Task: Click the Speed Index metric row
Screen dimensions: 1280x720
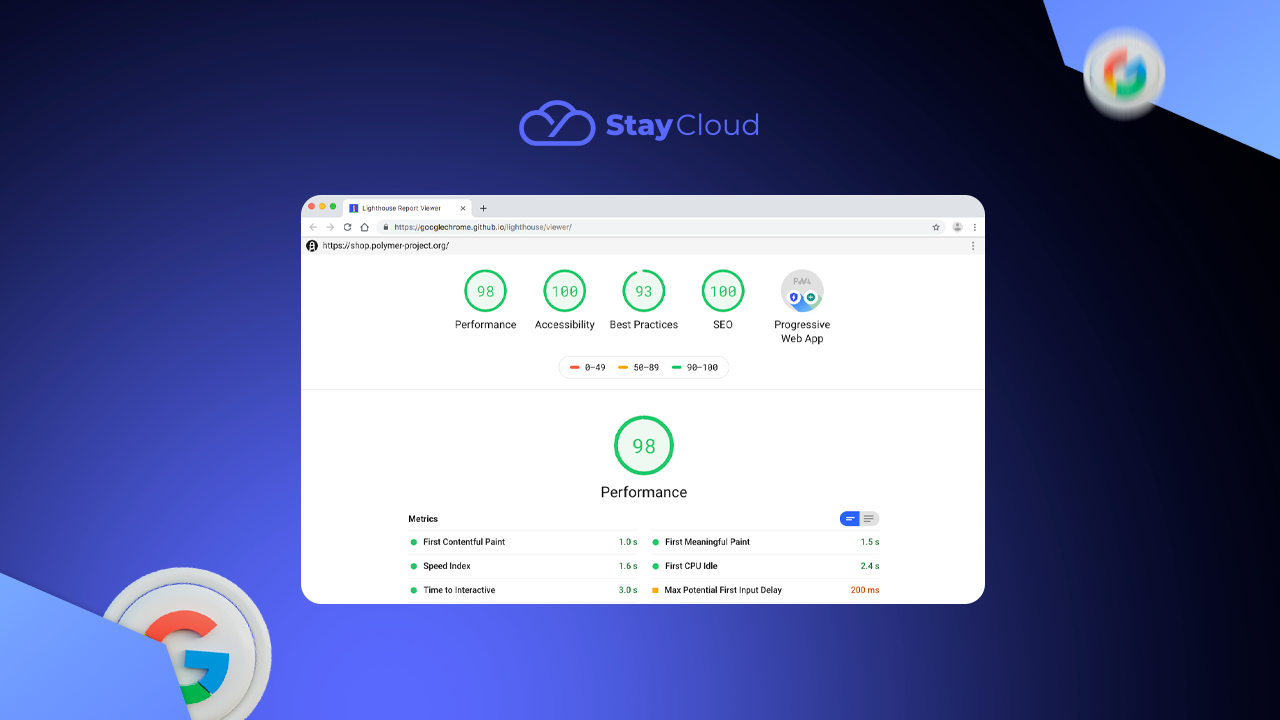Action: click(523, 566)
